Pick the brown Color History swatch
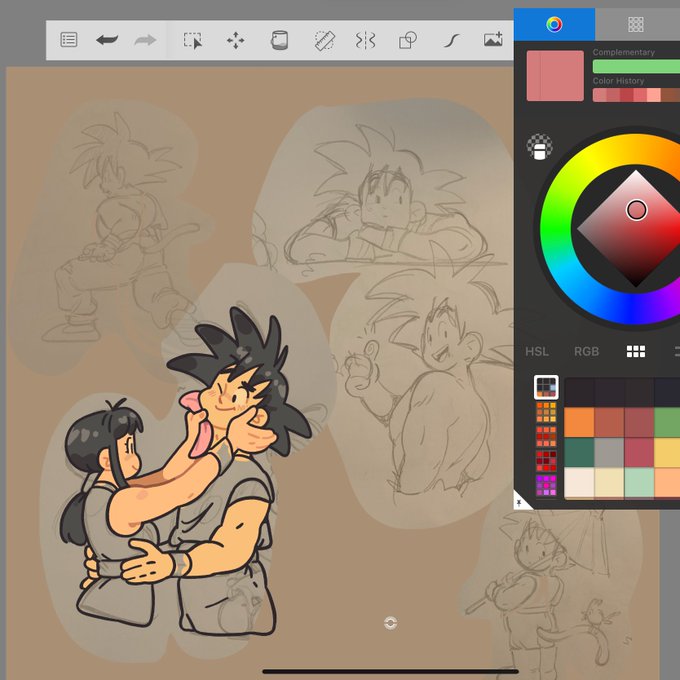The height and width of the screenshot is (680, 680). [x=670, y=95]
